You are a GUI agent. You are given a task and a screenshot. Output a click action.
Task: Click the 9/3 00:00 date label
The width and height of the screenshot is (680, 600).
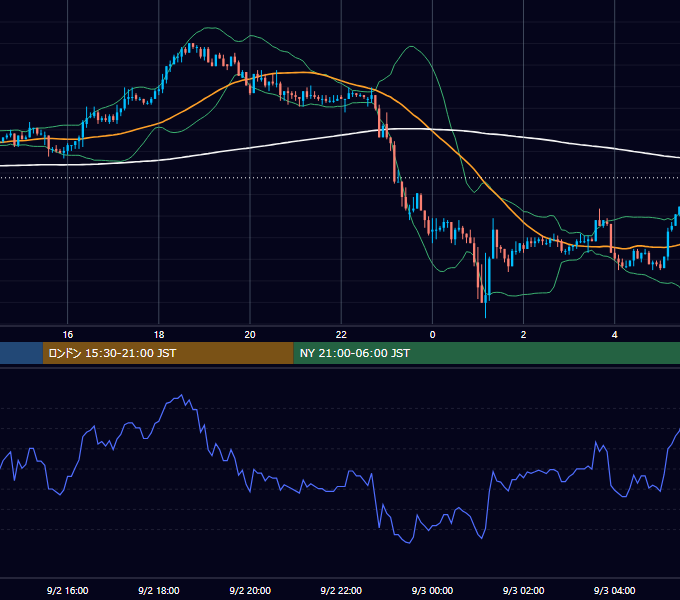[x=432, y=590]
